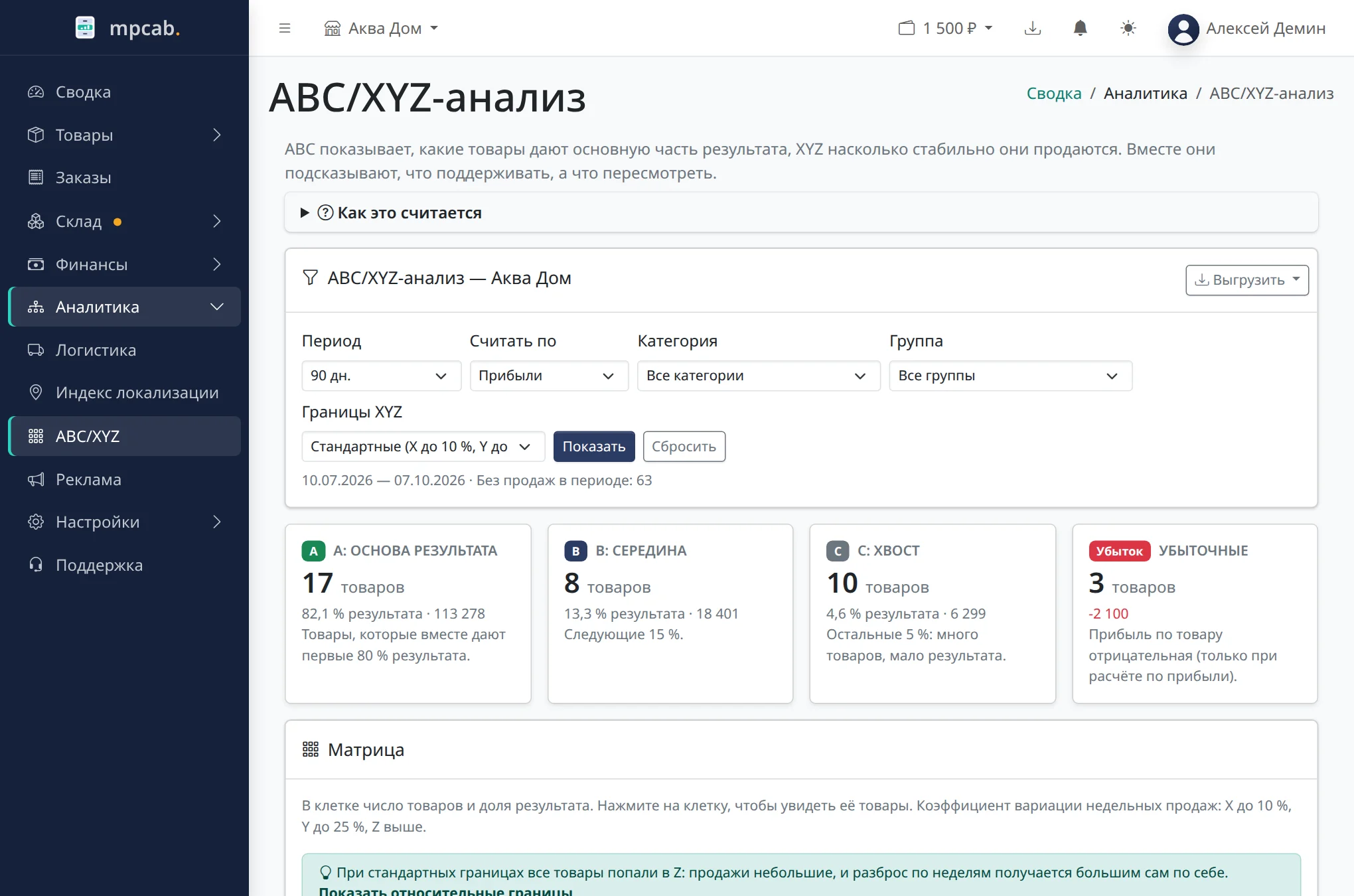Image resolution: width=1354 pixels, height=896 pixels.
Task: Open Реклама in the sidebar
Action: pyautogui.click(x=124, y=479)
